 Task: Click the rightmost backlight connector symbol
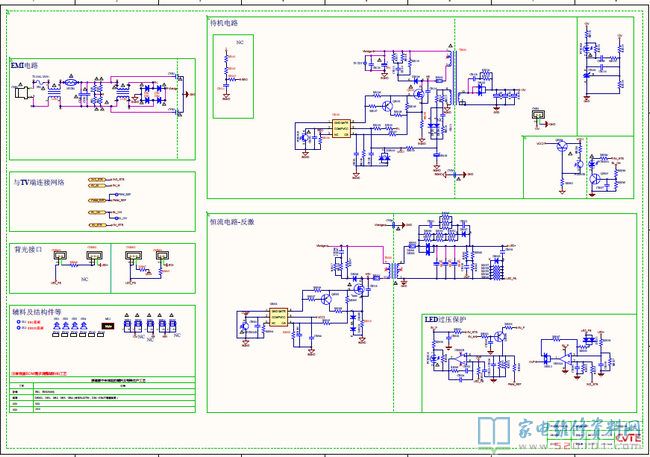162,256
